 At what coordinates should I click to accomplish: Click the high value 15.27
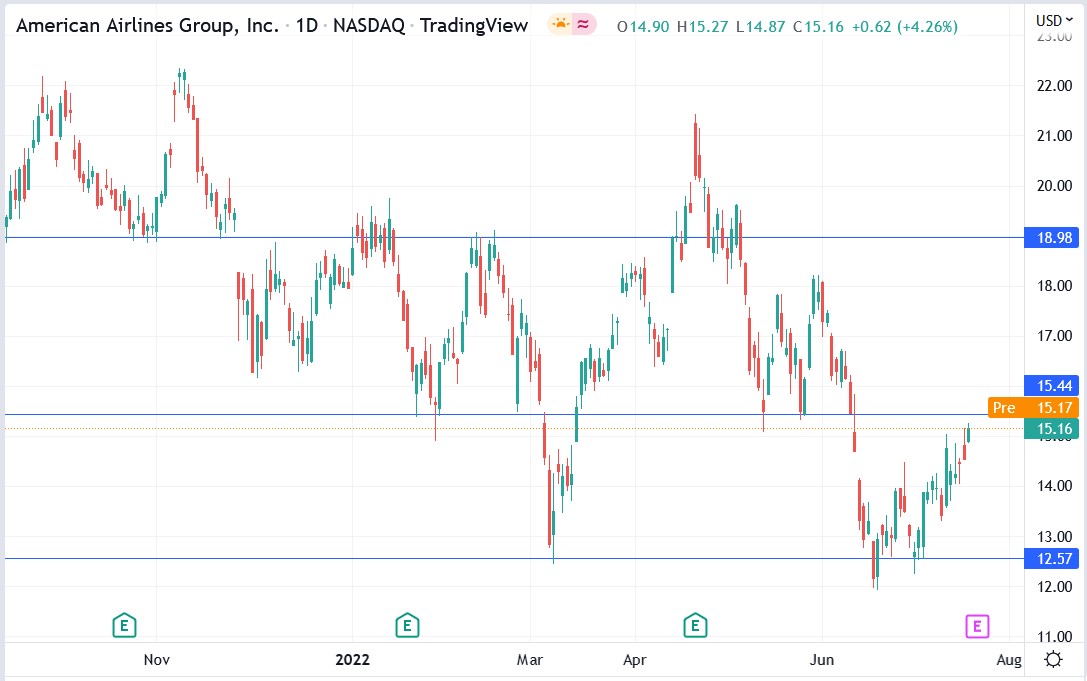click(708, 27)
